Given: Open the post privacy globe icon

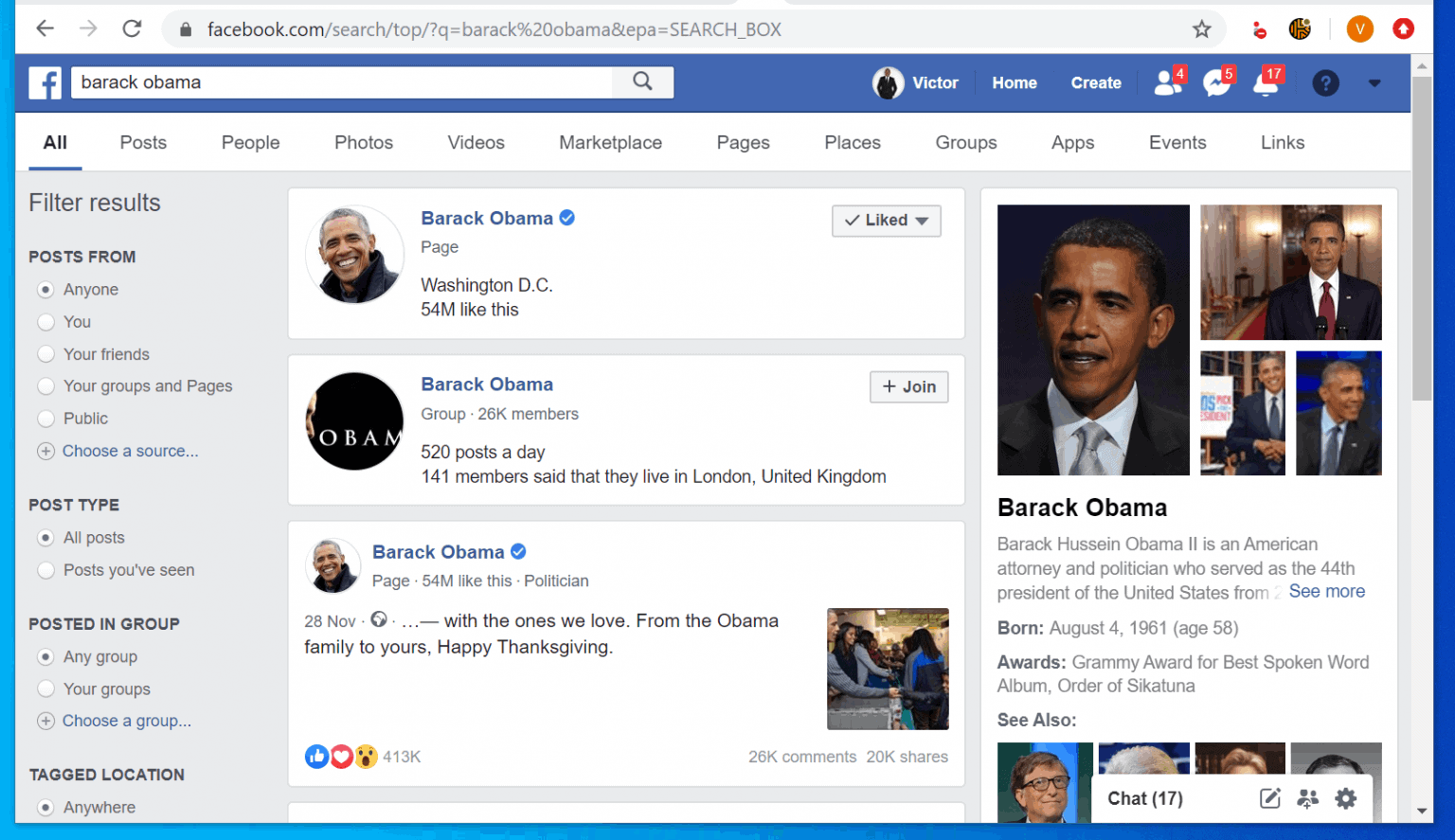Looking at the screenshot, I should pyautogui.click(x=379, y=619).
